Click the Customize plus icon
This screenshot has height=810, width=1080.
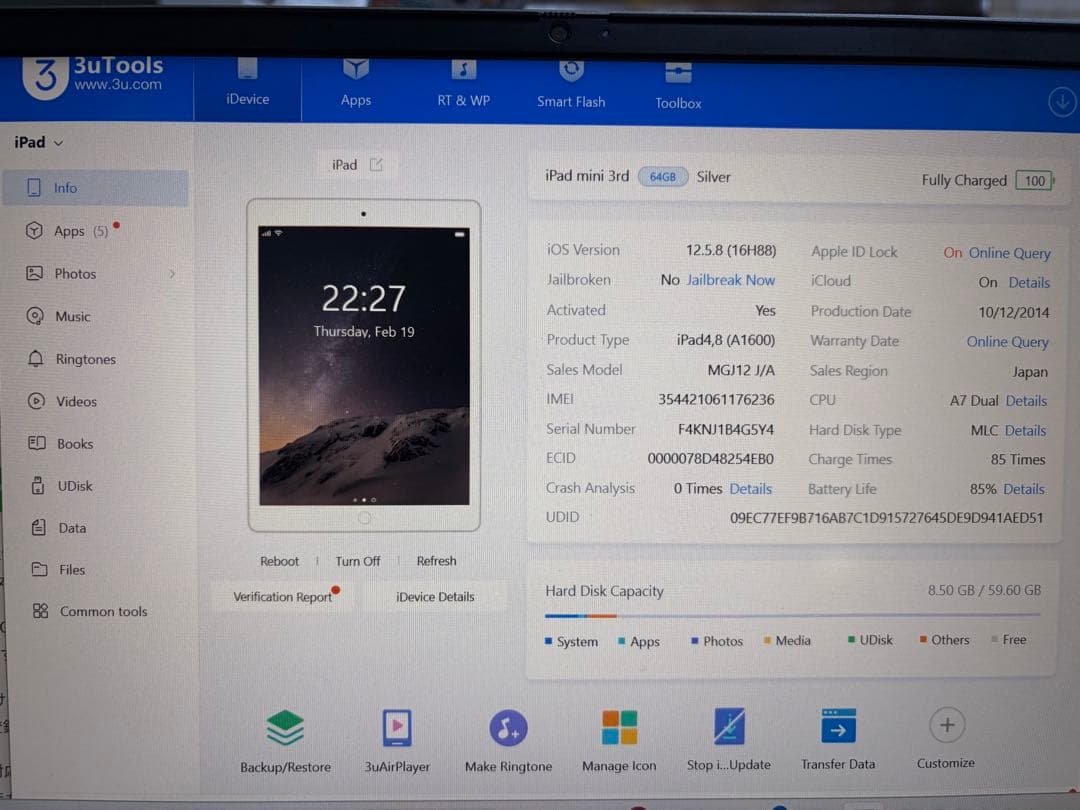(947, 725)
